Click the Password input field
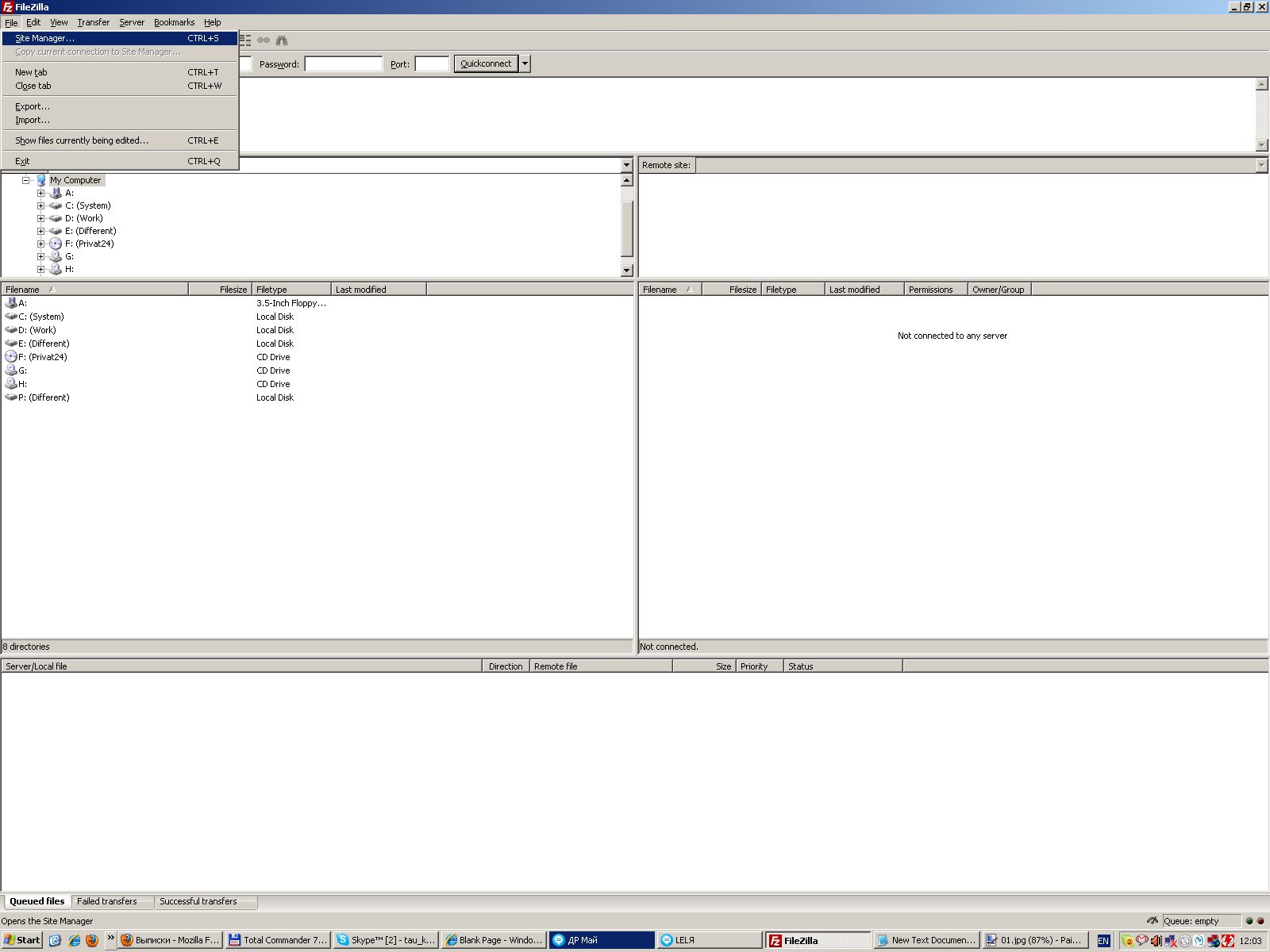This screenshot has height=952, width=1270. [344, 64]
